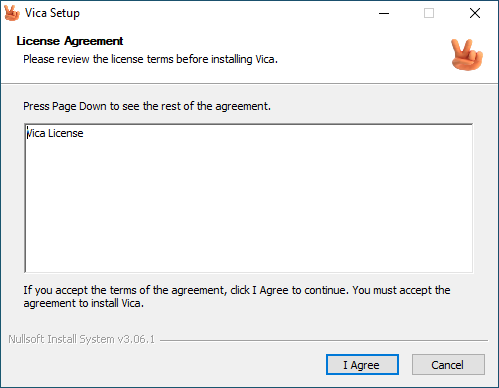The height and width of the screenshot is (388, 499).
Task: Cancel the Vica installation
Action: 448,365
